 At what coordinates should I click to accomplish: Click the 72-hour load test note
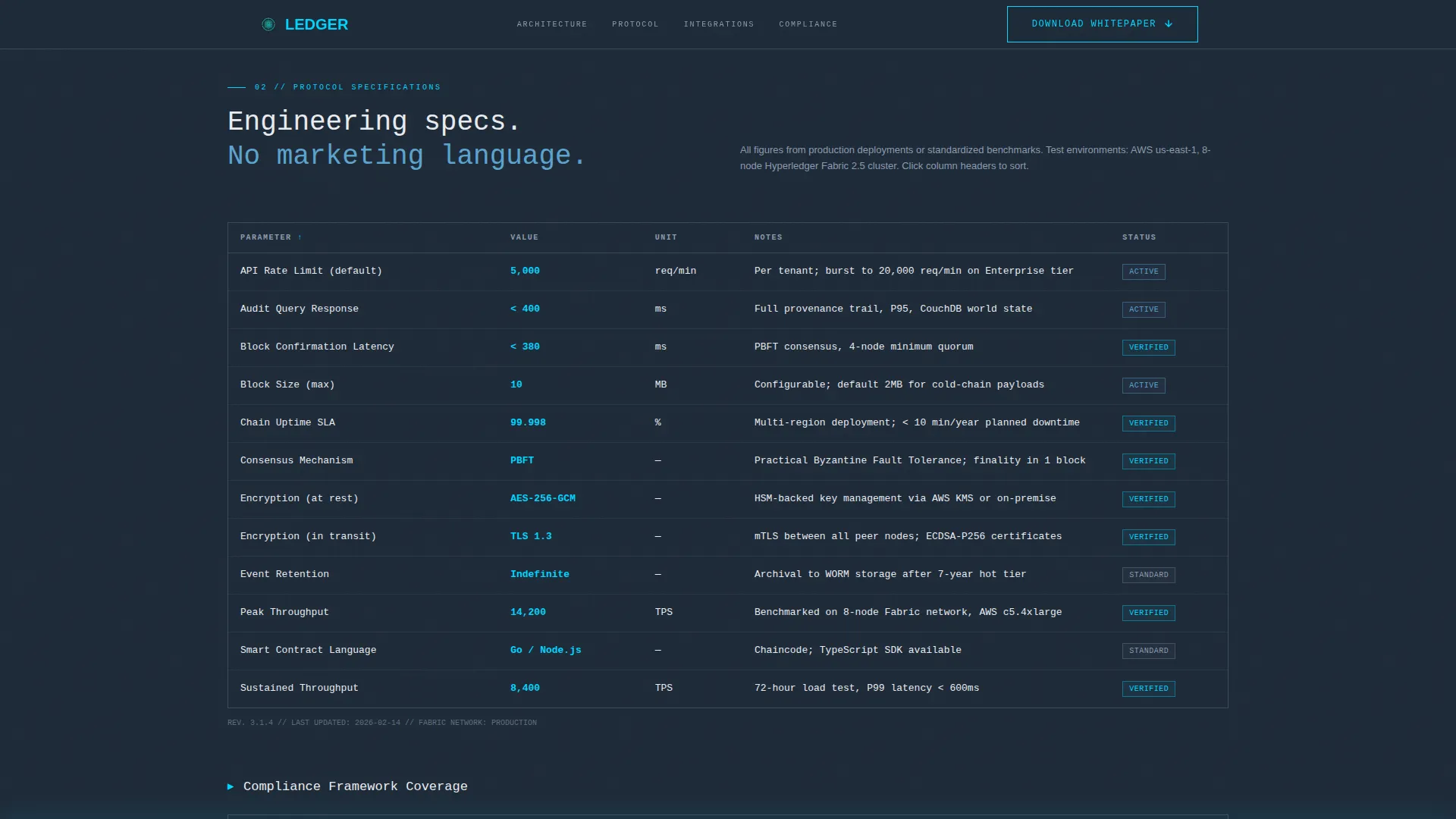867,688
